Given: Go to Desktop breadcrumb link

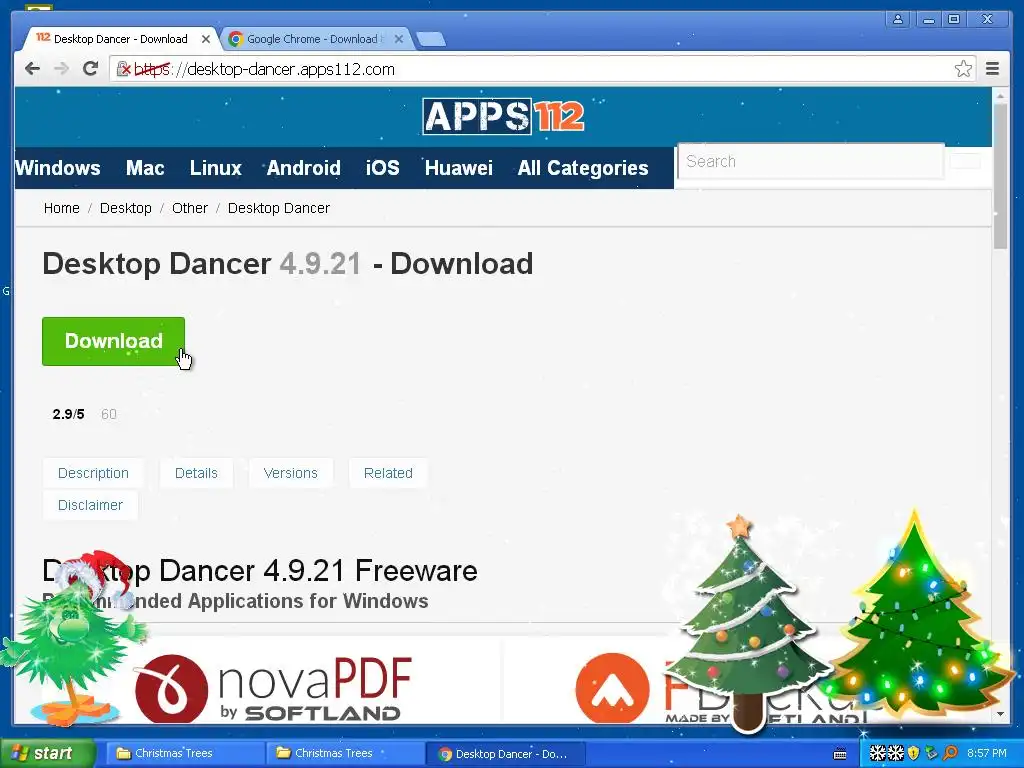Looking at the screenshot, I should pyautogui.click(x=125, y=208).
